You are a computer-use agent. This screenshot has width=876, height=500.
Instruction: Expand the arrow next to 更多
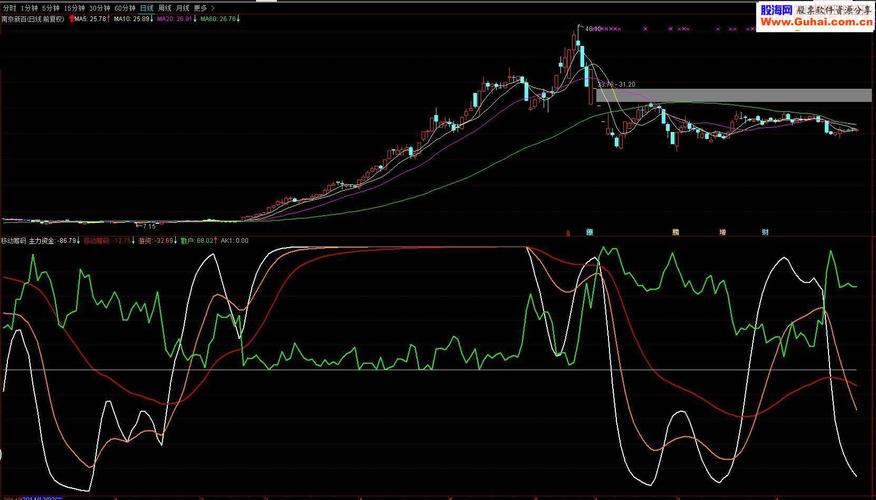pos(213,8)
